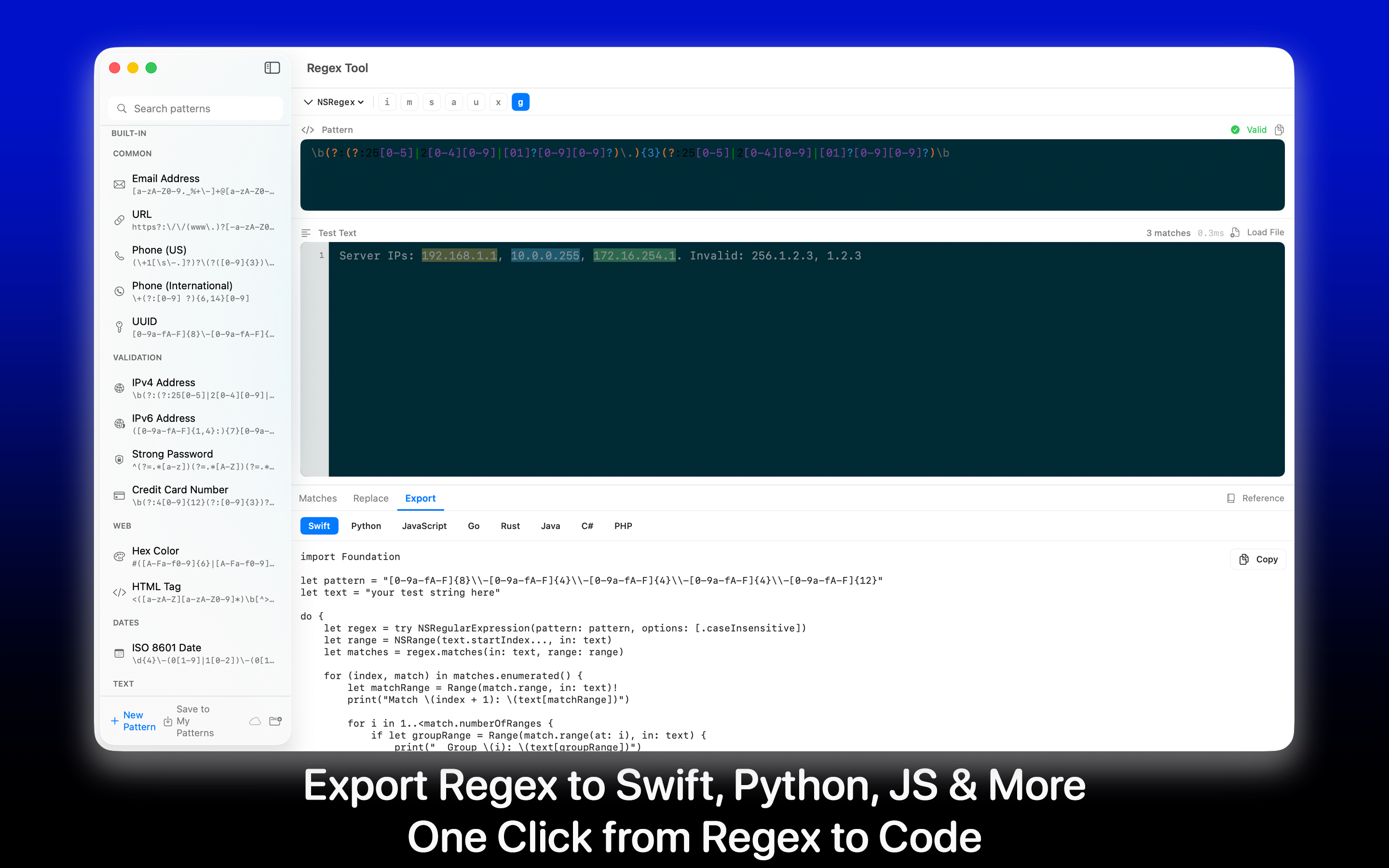
Task: Toggle the multiline m flag
Action: click(x=409, y=102)
